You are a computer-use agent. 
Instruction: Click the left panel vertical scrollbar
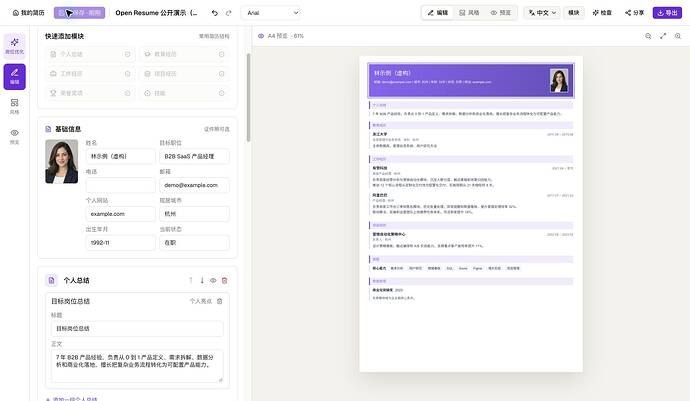tap(248, 98)
